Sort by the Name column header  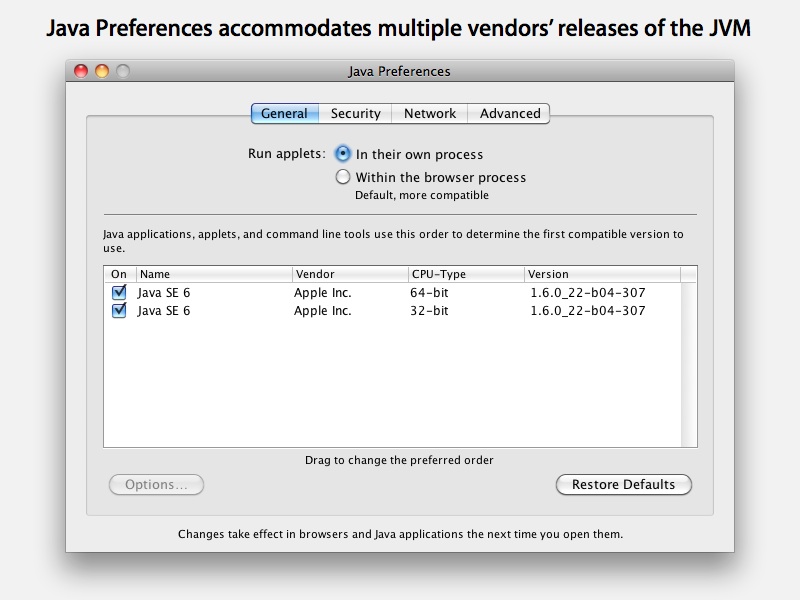click(214, 274)
